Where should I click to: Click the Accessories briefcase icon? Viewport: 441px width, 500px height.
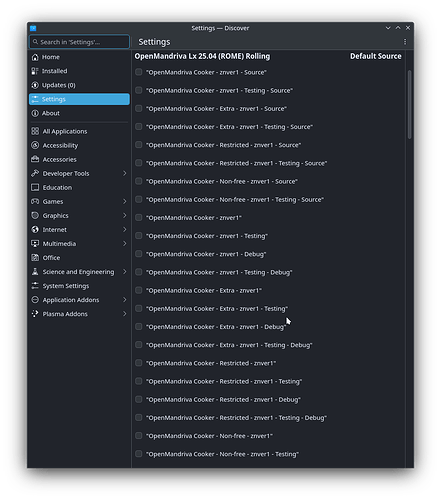point(35,159)
